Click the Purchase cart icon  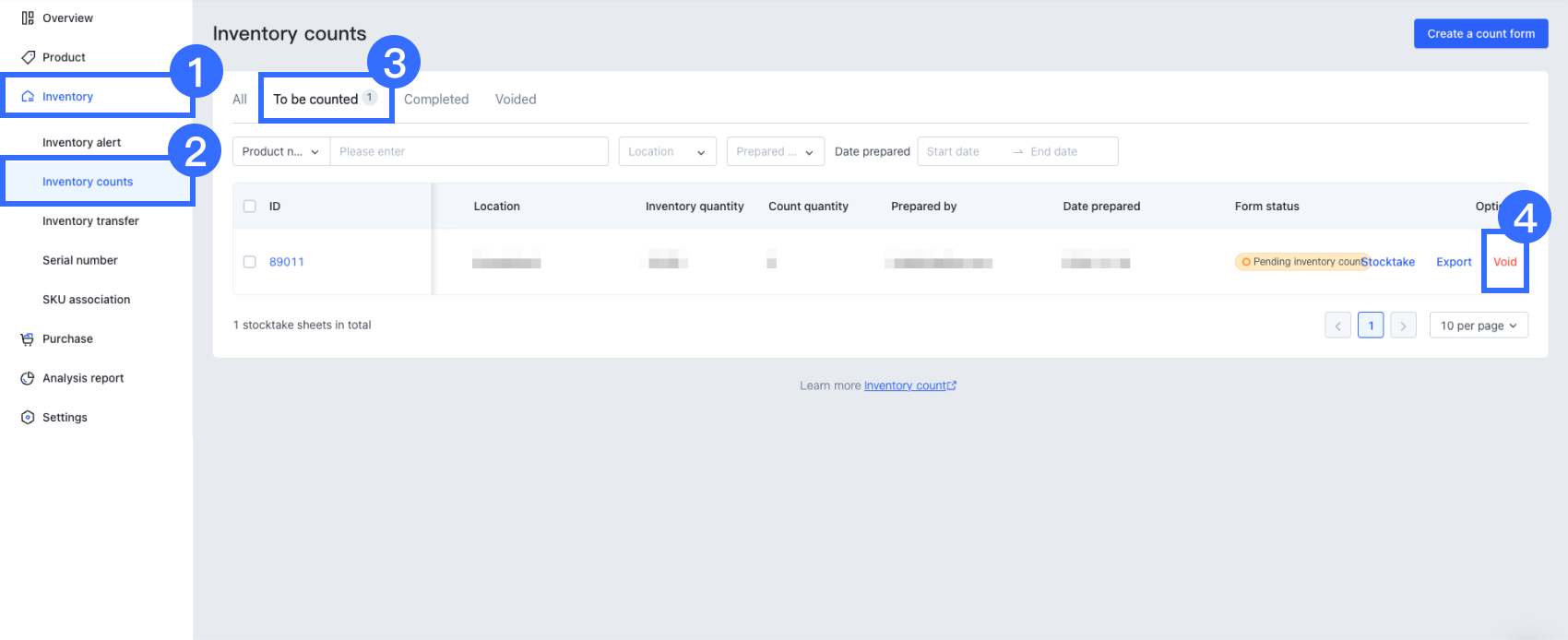click(x=28, y=339)
